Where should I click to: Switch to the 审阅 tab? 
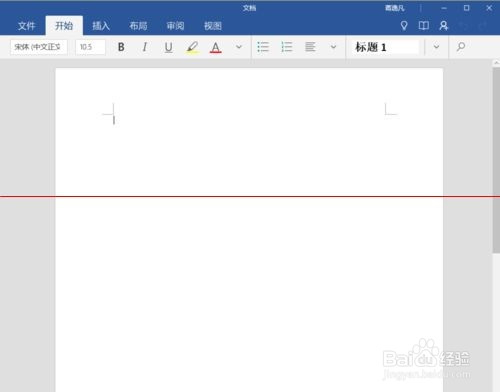click(x=176, y=26)
